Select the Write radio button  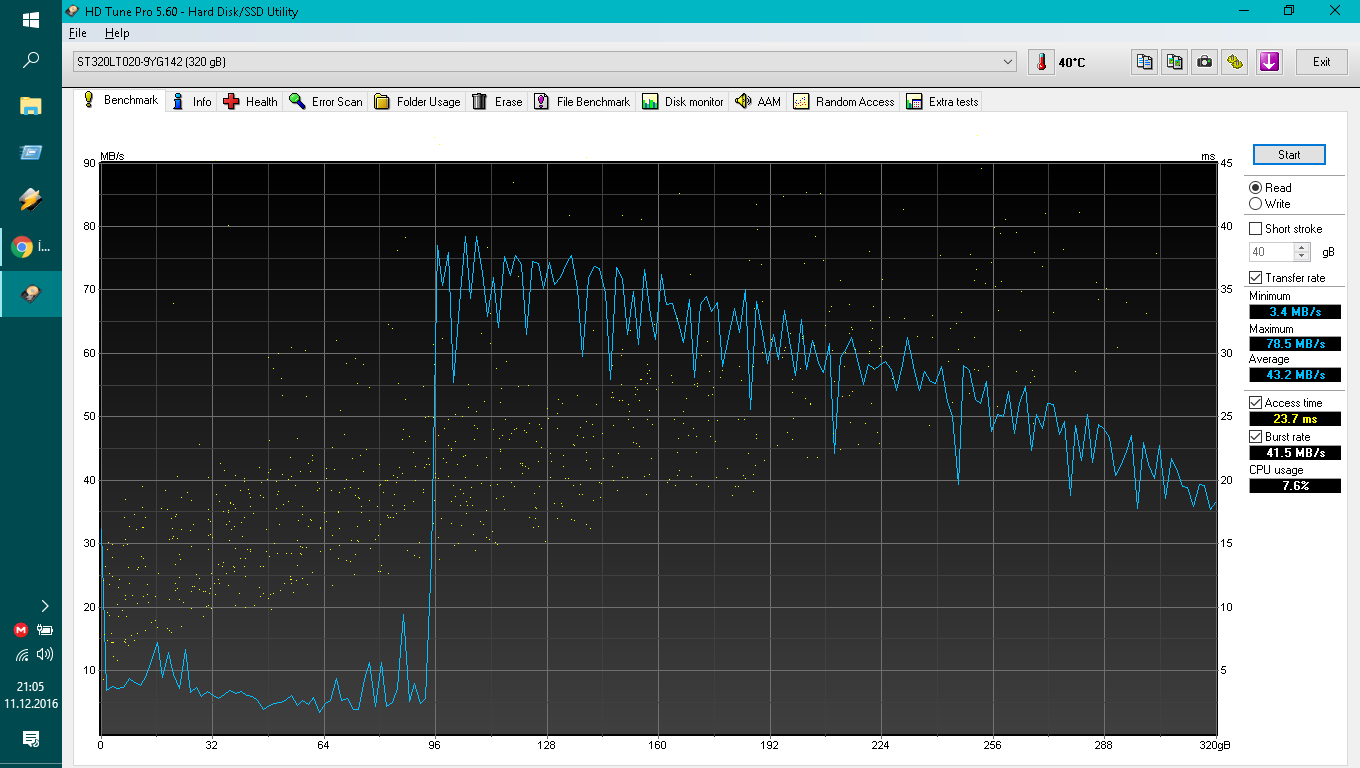pos(1255,204)
